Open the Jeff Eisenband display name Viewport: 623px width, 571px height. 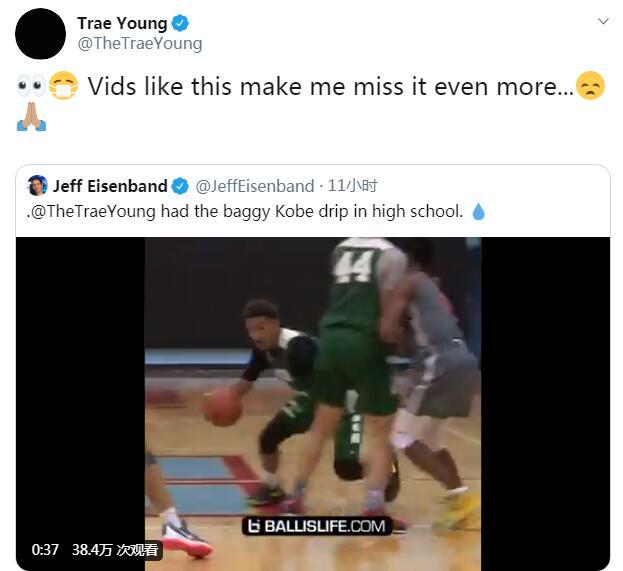110,186
